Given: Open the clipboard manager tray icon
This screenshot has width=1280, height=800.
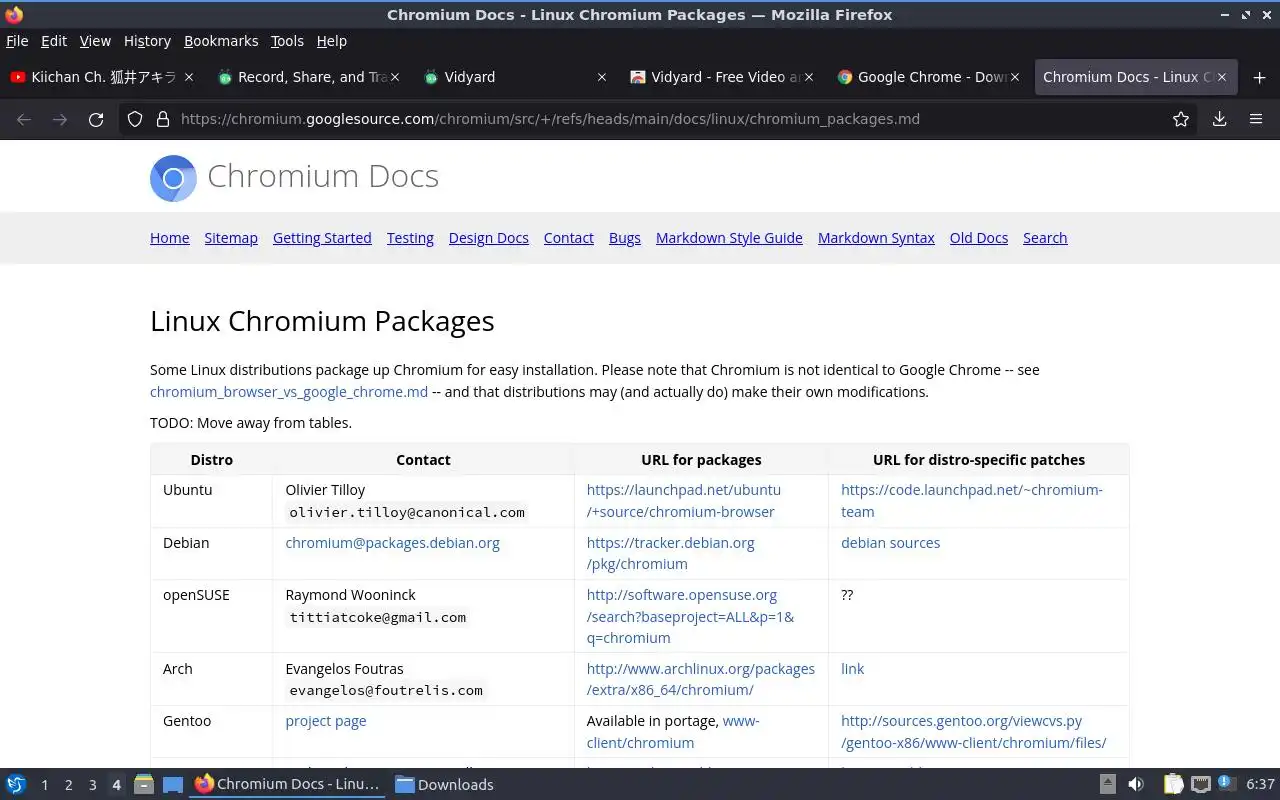Looking at the screenshot, I should (1173, 785).
